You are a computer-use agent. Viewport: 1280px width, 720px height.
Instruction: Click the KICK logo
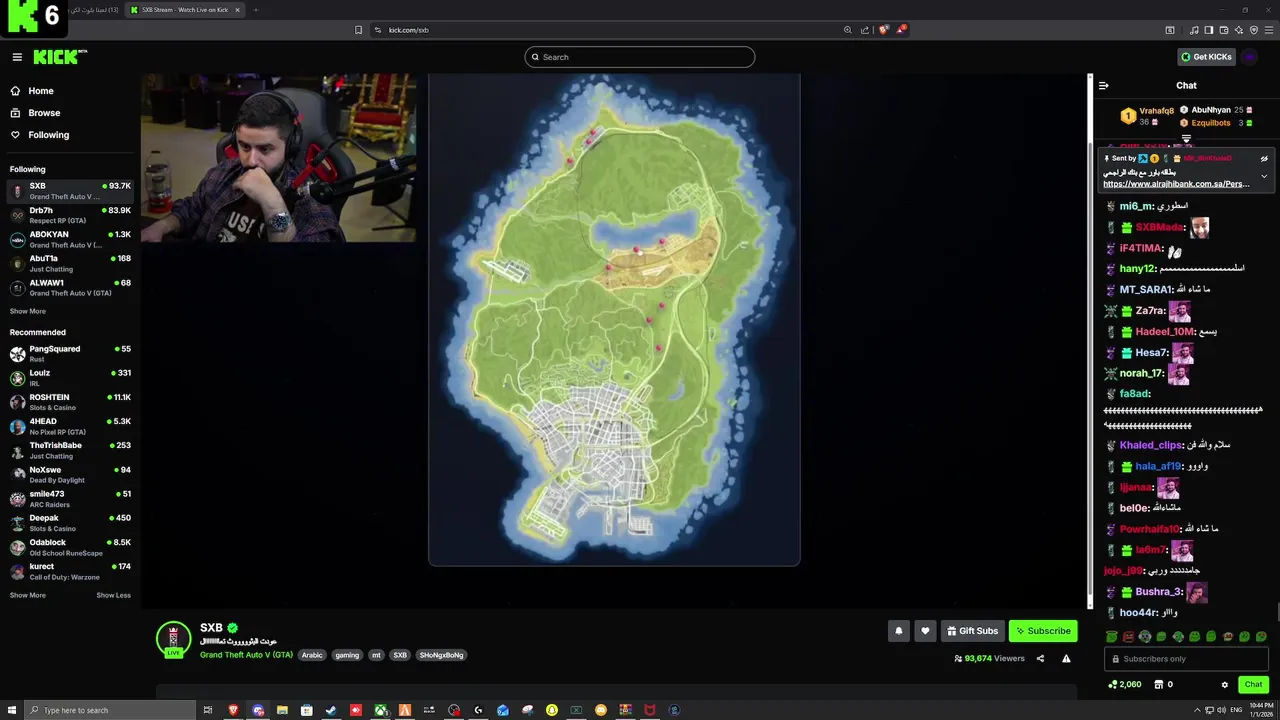tap(59, 57)
